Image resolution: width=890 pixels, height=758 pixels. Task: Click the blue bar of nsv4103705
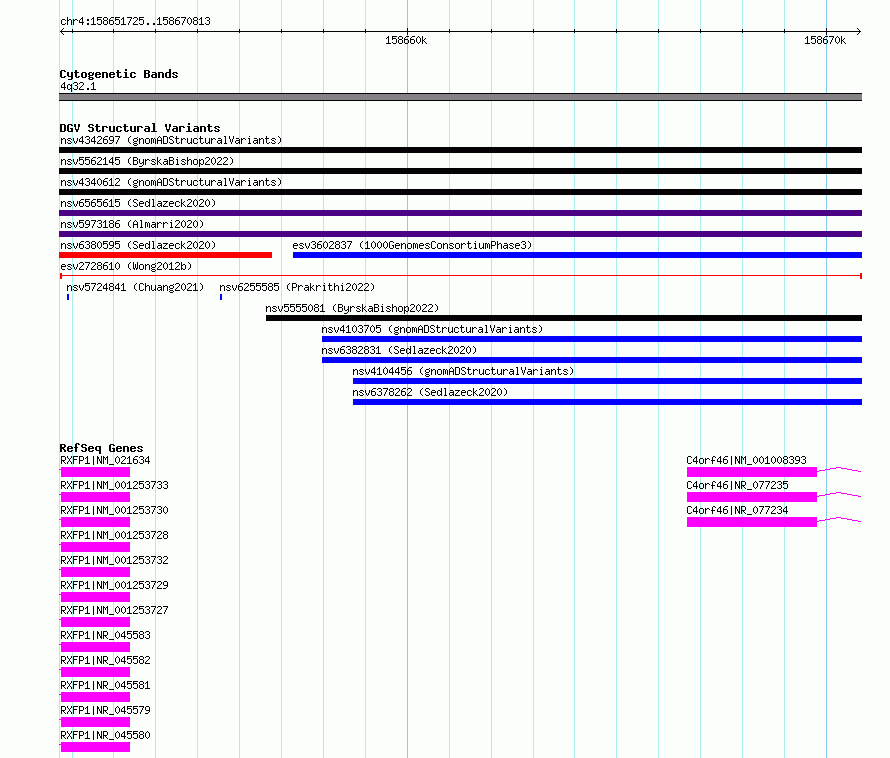click(592, 339)
